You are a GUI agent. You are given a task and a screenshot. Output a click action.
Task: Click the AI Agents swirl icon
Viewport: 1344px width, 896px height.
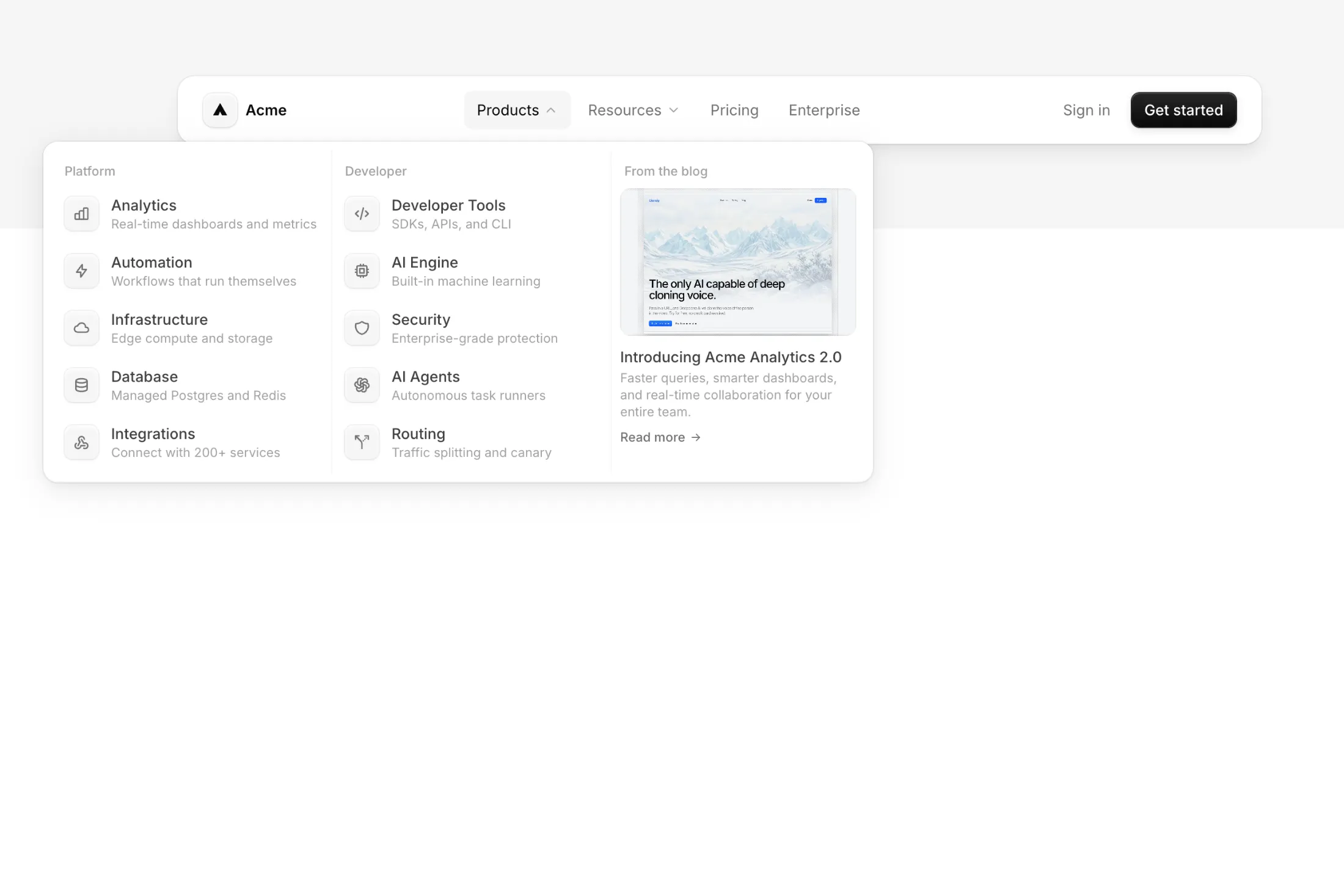coord(362,385)
